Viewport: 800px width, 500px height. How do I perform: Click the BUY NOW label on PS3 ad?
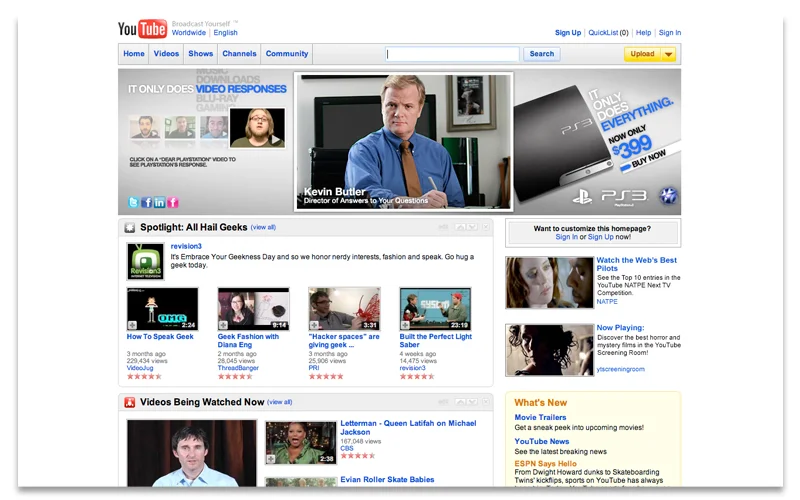click(648, 159)
